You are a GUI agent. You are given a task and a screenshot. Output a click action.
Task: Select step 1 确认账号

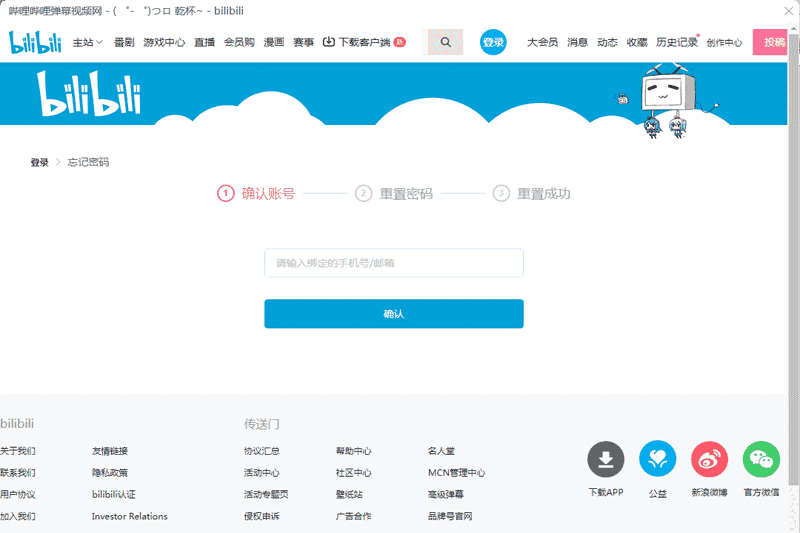[256, 193]
